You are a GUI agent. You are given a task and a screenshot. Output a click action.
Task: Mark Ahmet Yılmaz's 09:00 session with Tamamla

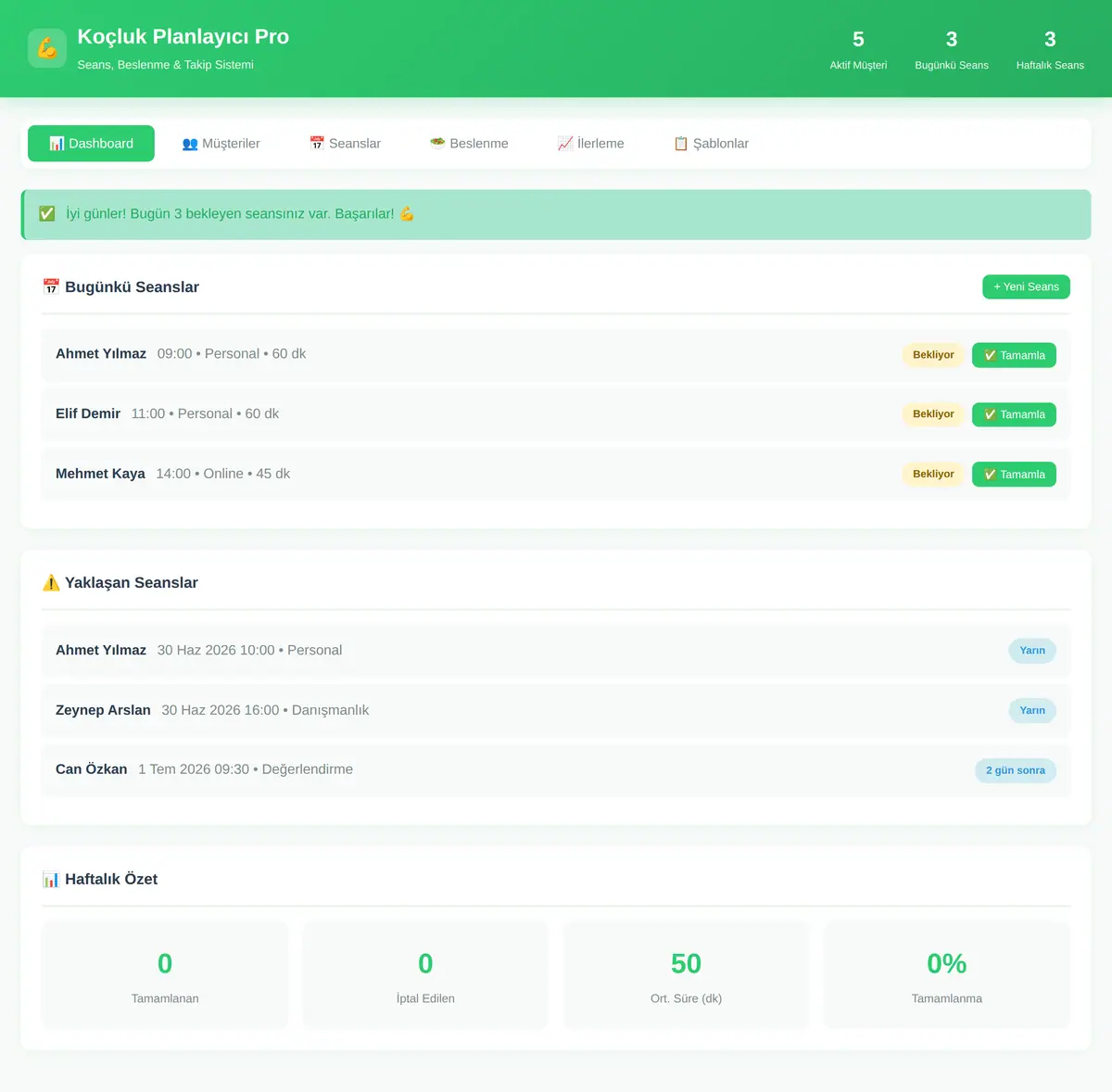(x=1014, y=355)
